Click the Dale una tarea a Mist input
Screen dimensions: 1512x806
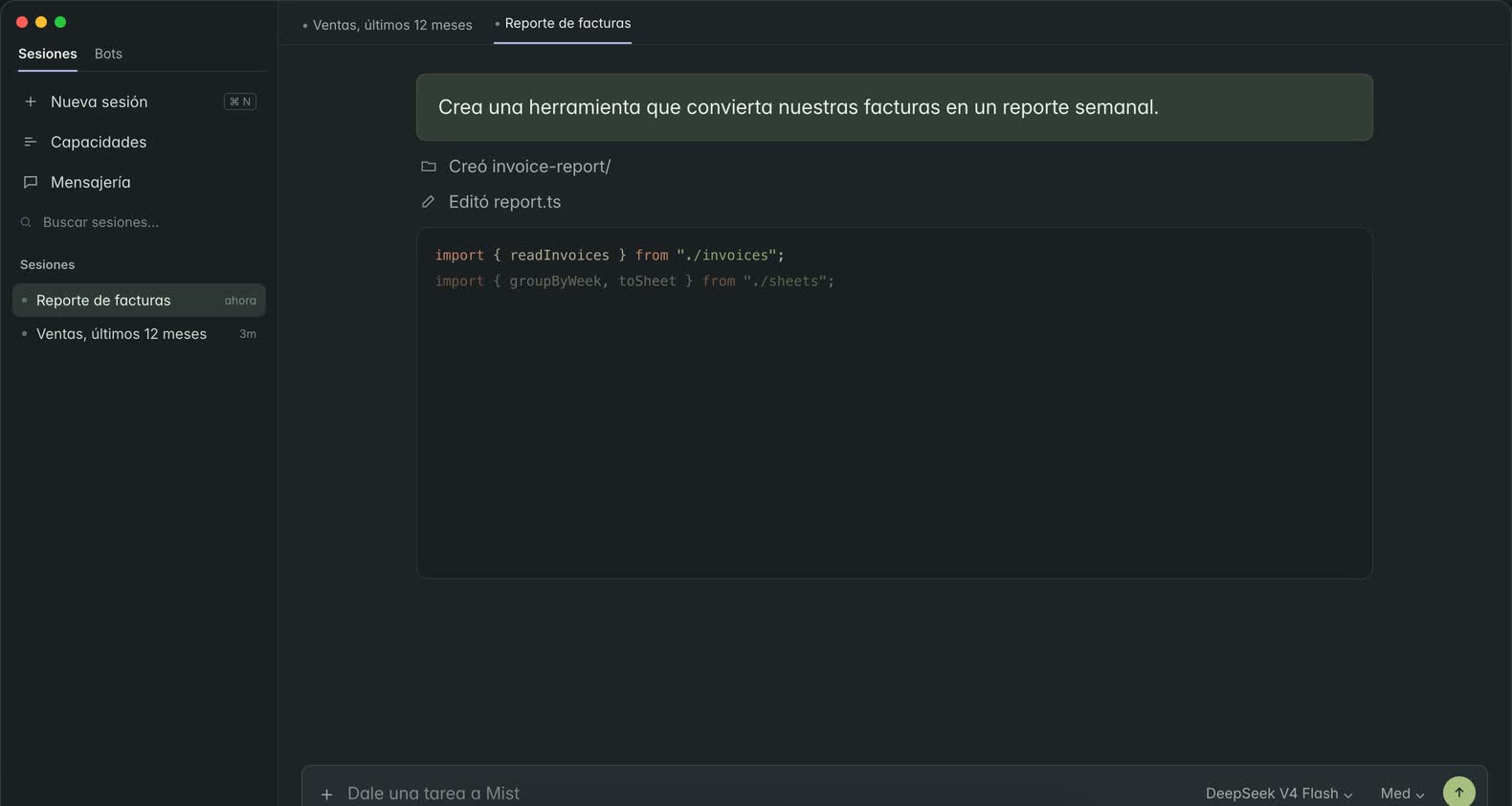coord(434,794)
